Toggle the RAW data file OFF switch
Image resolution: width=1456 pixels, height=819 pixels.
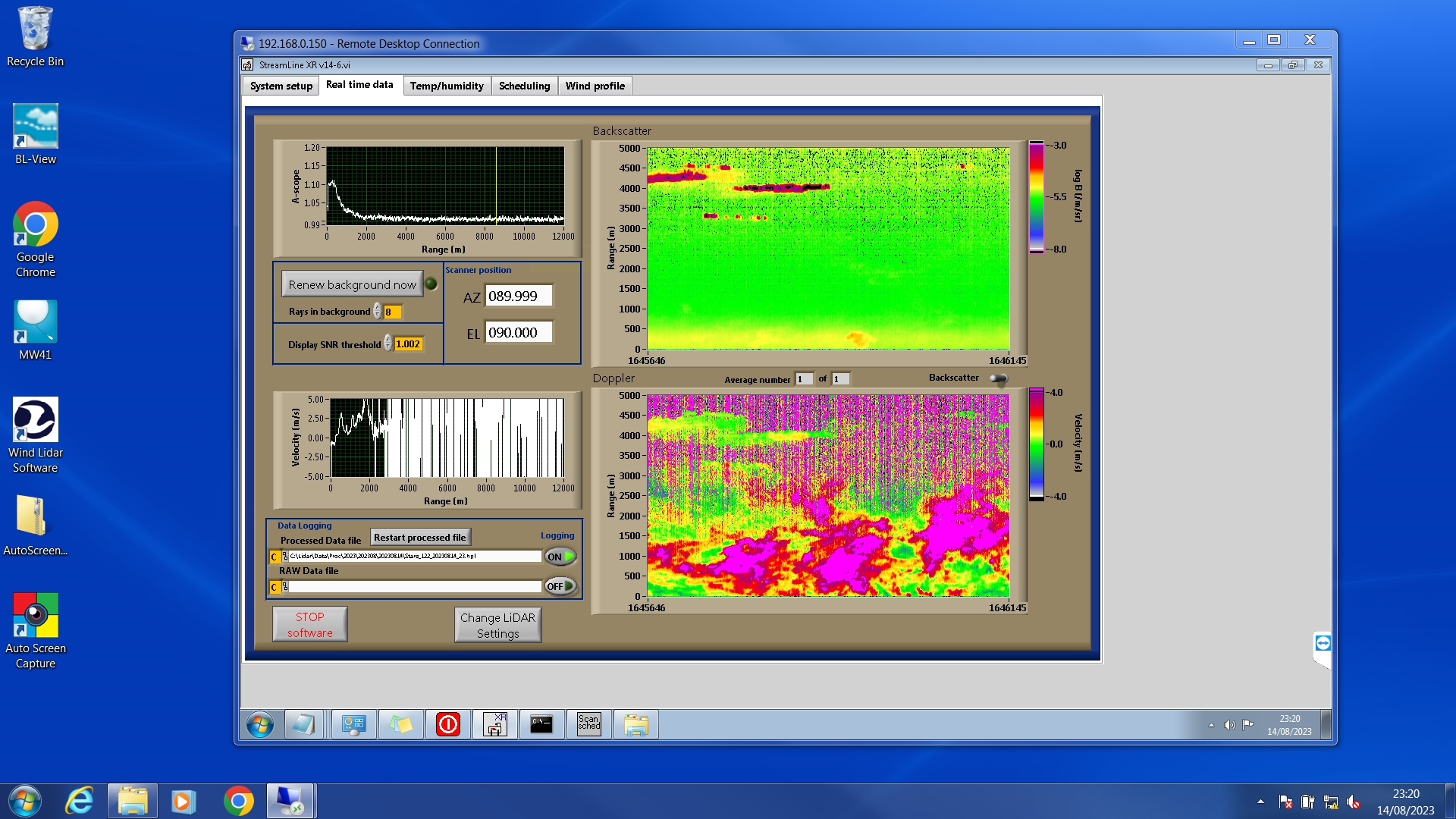[560, 586]
